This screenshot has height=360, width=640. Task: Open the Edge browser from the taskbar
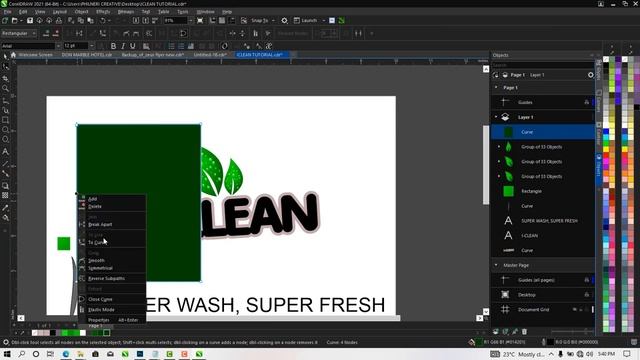tap(65, 354)
